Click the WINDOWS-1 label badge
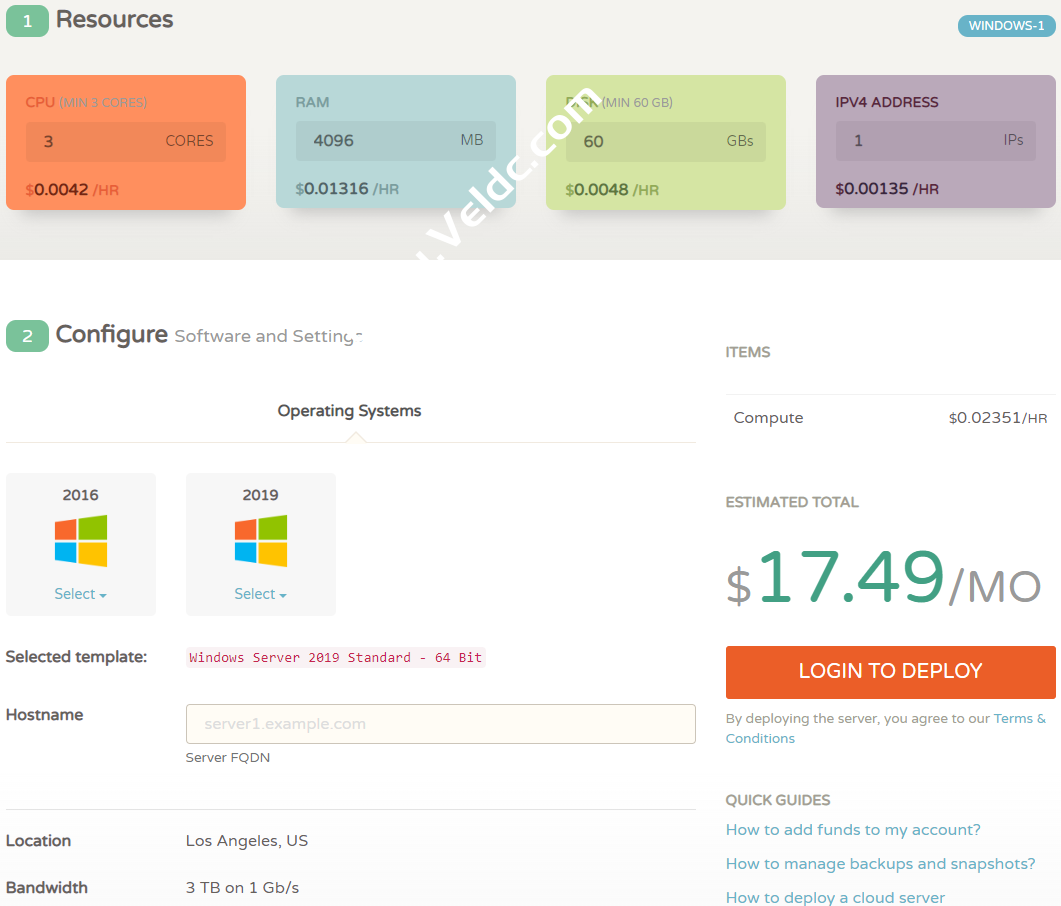This screenshot has width=1061, height=906. tap(1006, 26)
